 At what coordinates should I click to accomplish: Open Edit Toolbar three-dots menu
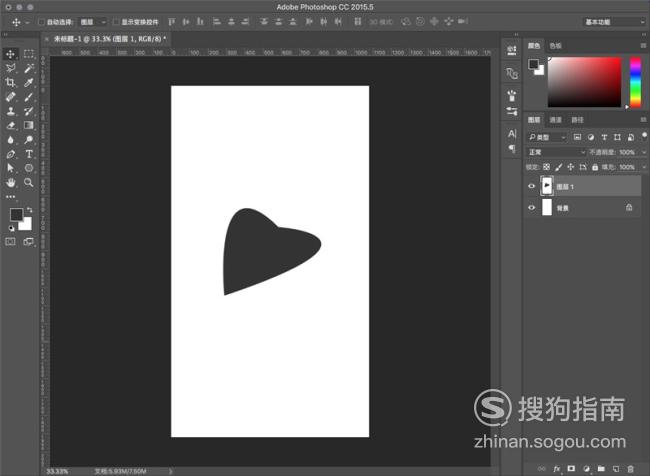[x=11, y=197]
